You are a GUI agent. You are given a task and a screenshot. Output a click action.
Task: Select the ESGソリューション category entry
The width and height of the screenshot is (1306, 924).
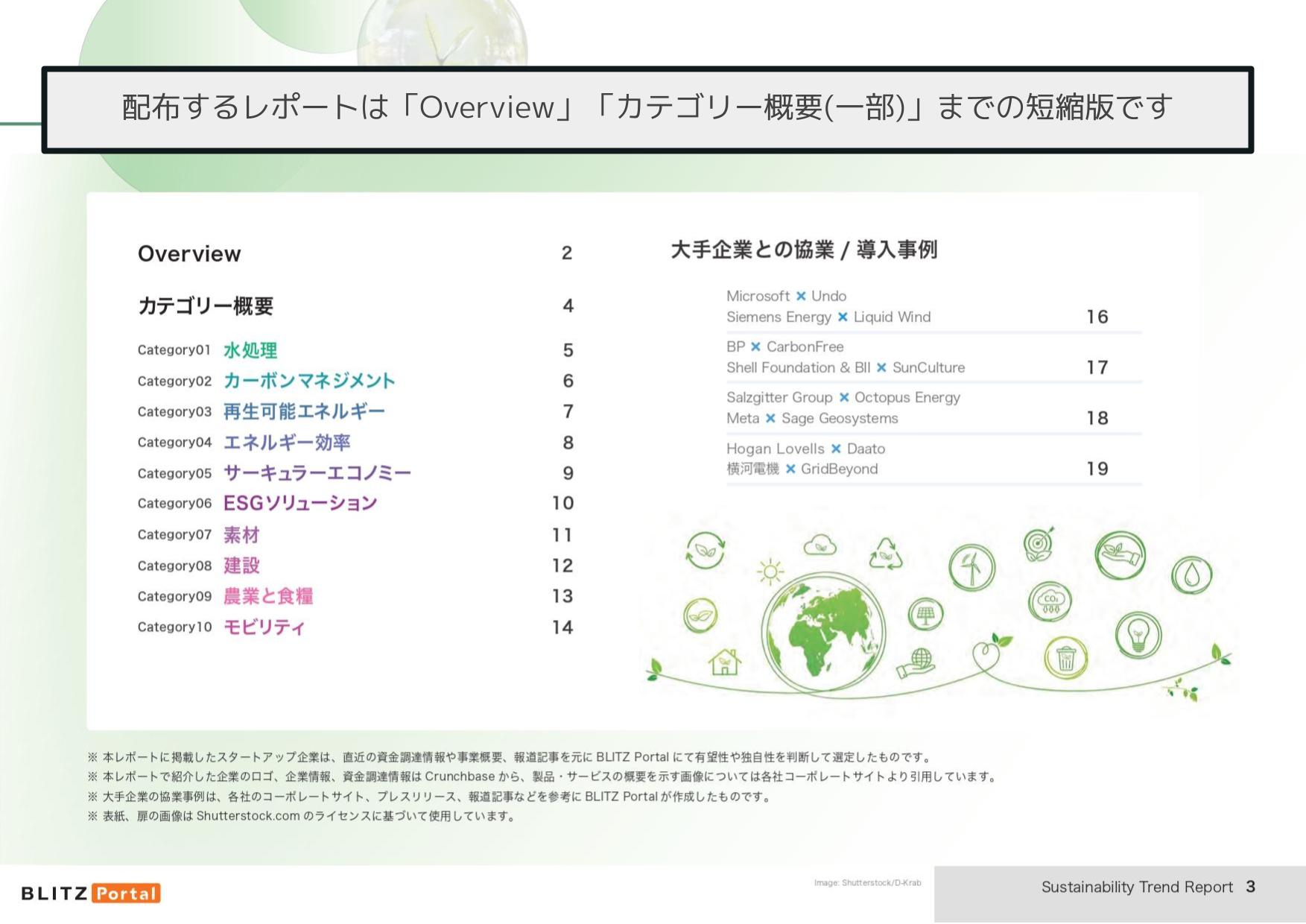[x=300, y=504]
